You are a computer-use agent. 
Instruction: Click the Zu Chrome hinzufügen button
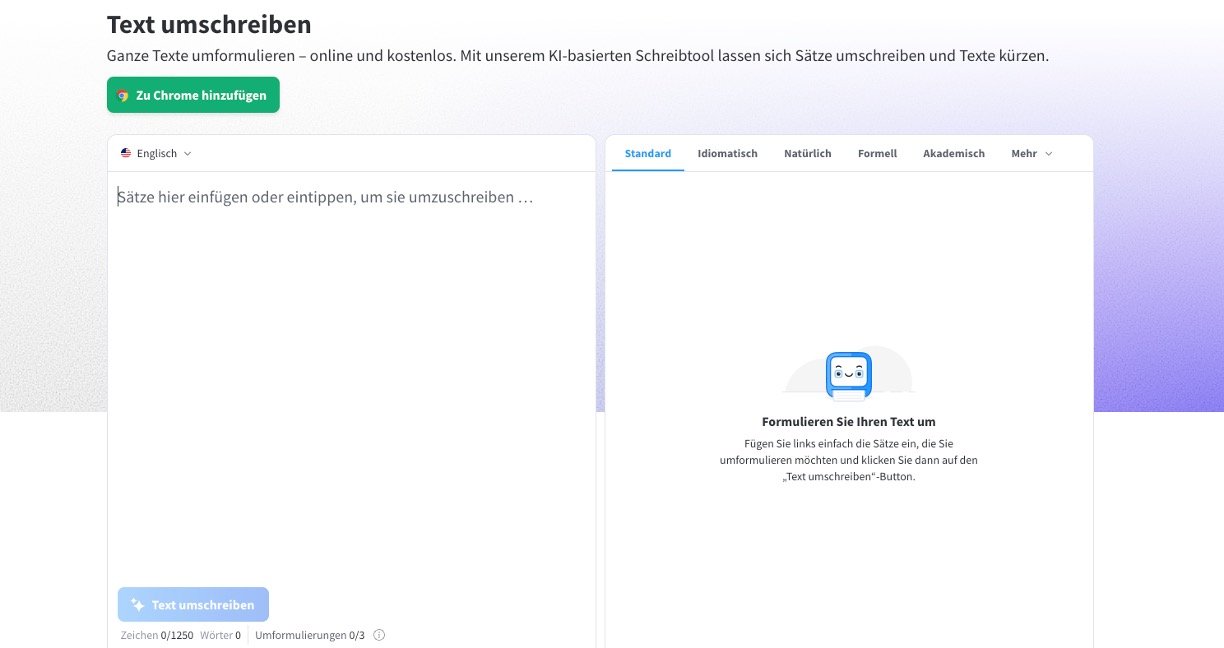point(192,94)
